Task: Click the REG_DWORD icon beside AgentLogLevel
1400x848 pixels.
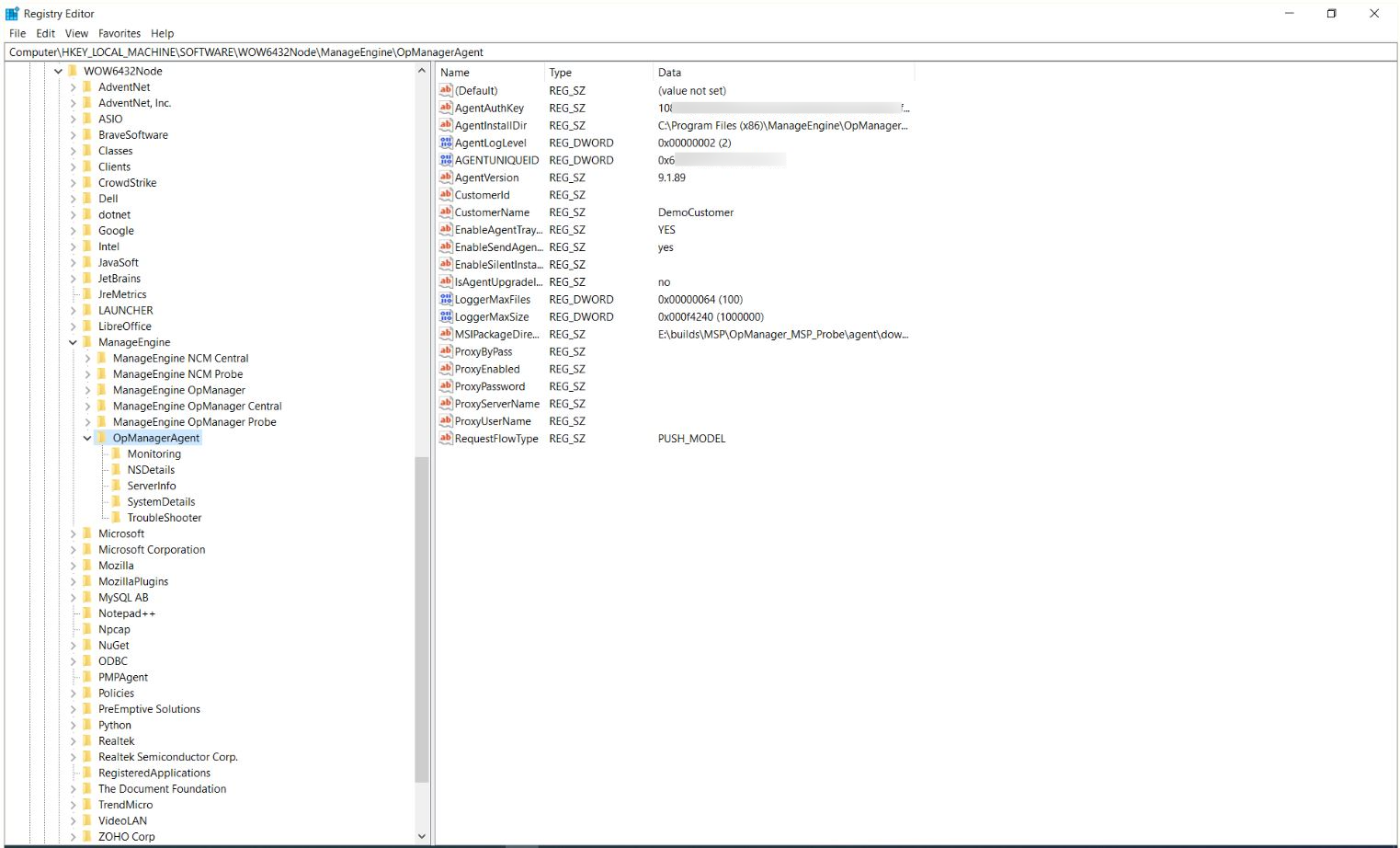Action: pos(445,143)
